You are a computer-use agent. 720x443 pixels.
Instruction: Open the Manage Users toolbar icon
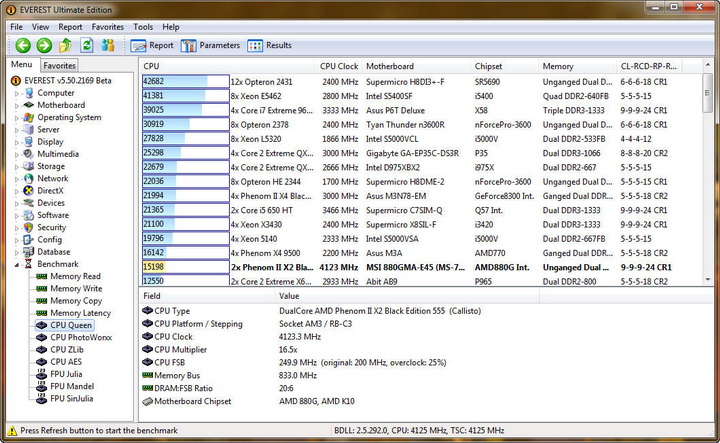[108, 45]
